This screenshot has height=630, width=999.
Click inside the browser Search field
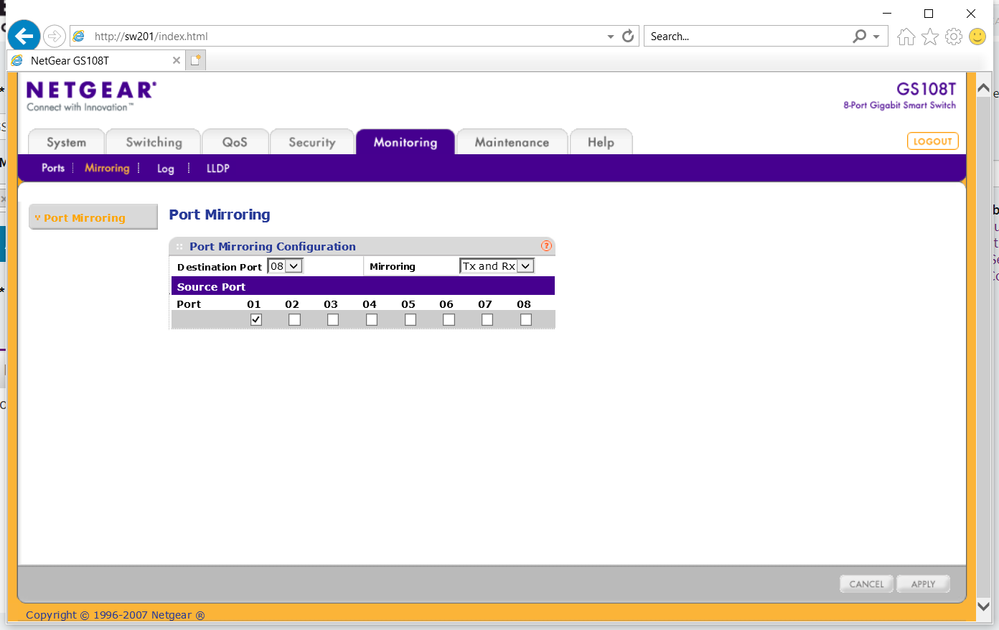point(745,36)
